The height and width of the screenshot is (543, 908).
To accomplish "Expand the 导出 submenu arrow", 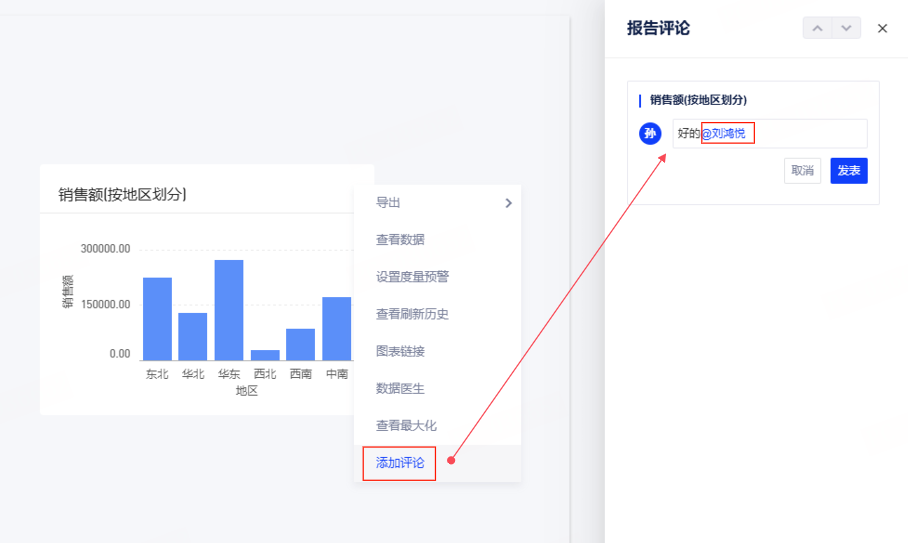I will point(508,203).
